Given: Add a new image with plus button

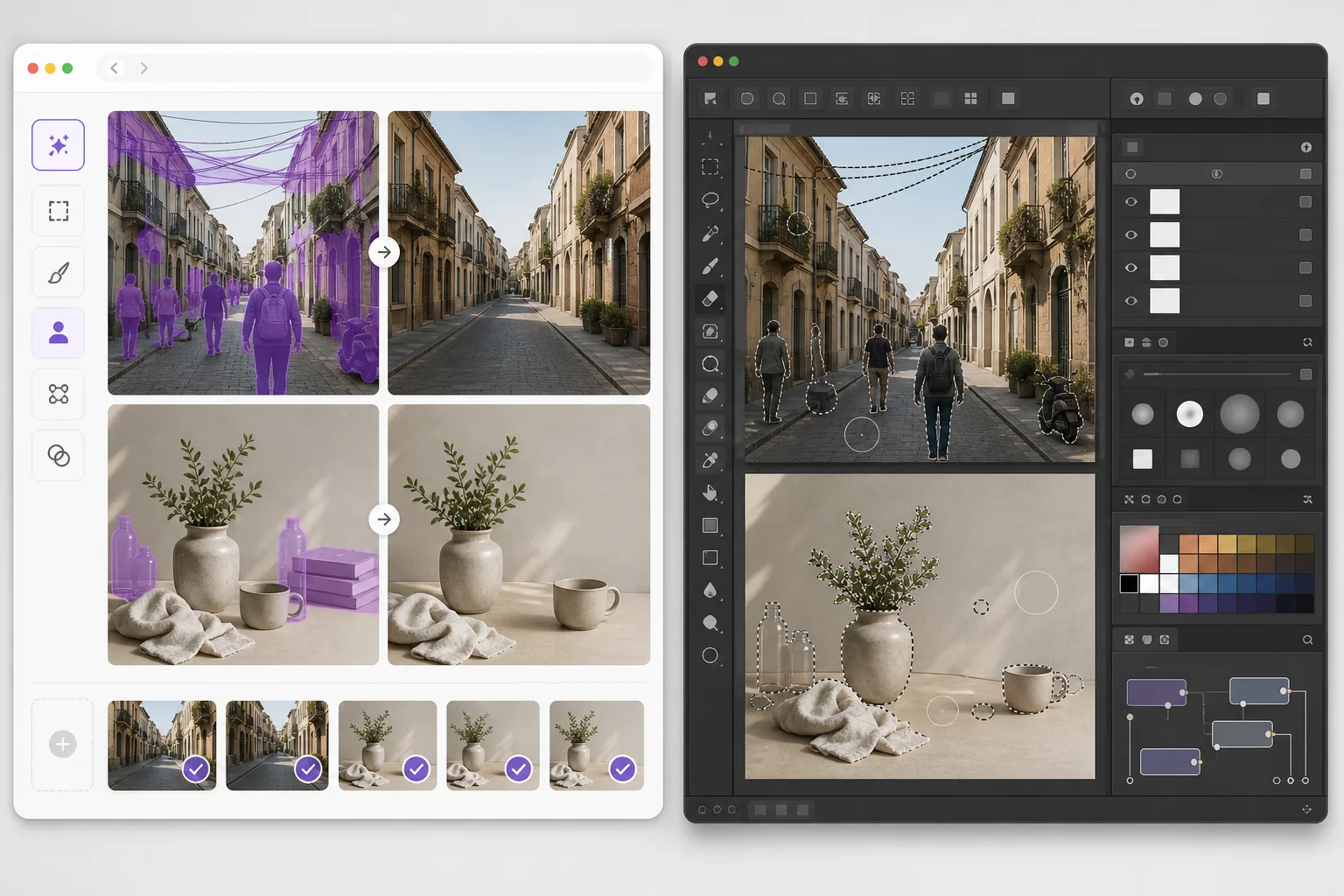Looking at the screenshot, I should (62, 745).
